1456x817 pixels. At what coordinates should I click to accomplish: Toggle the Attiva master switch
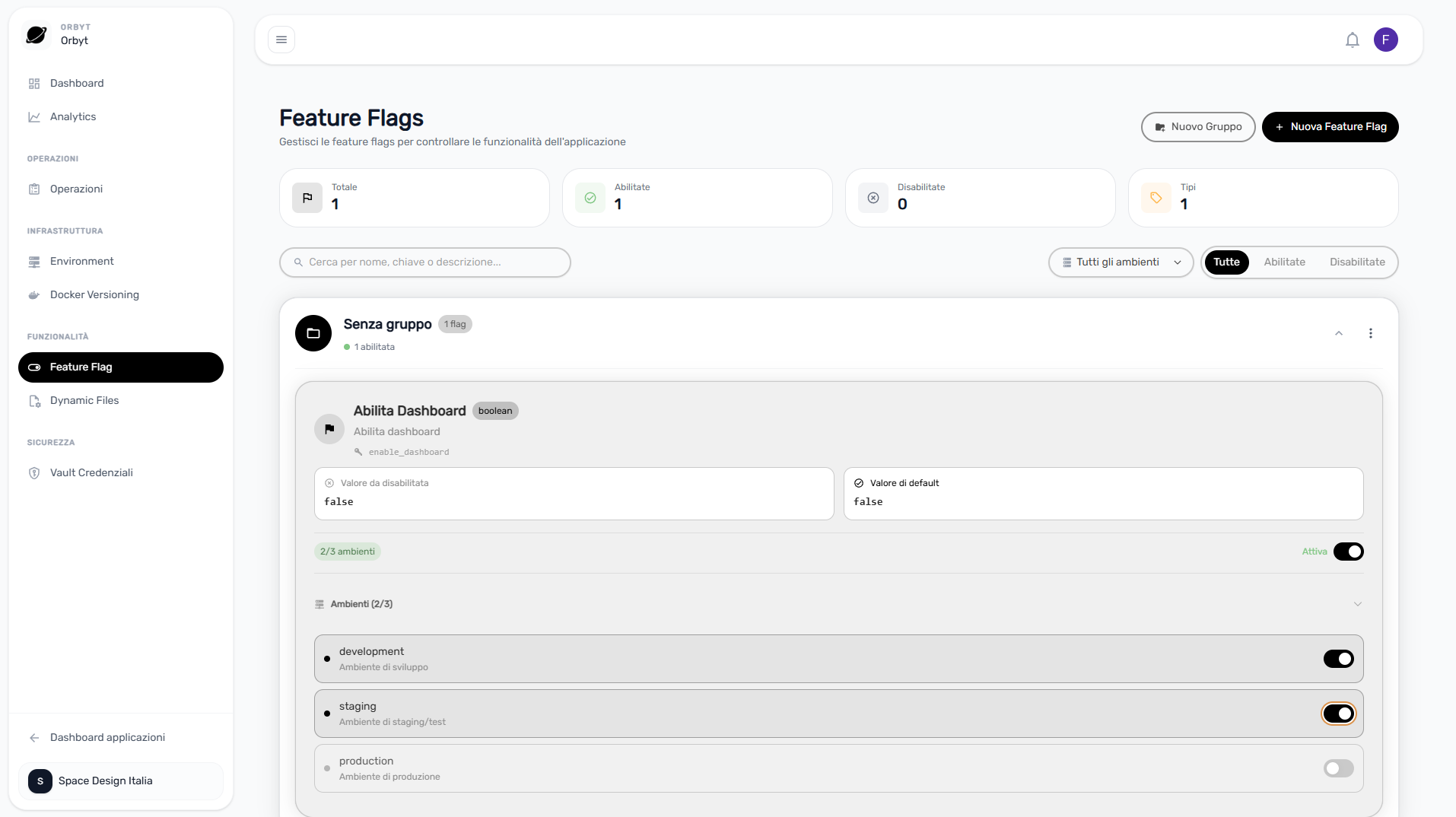[1348, 552]
